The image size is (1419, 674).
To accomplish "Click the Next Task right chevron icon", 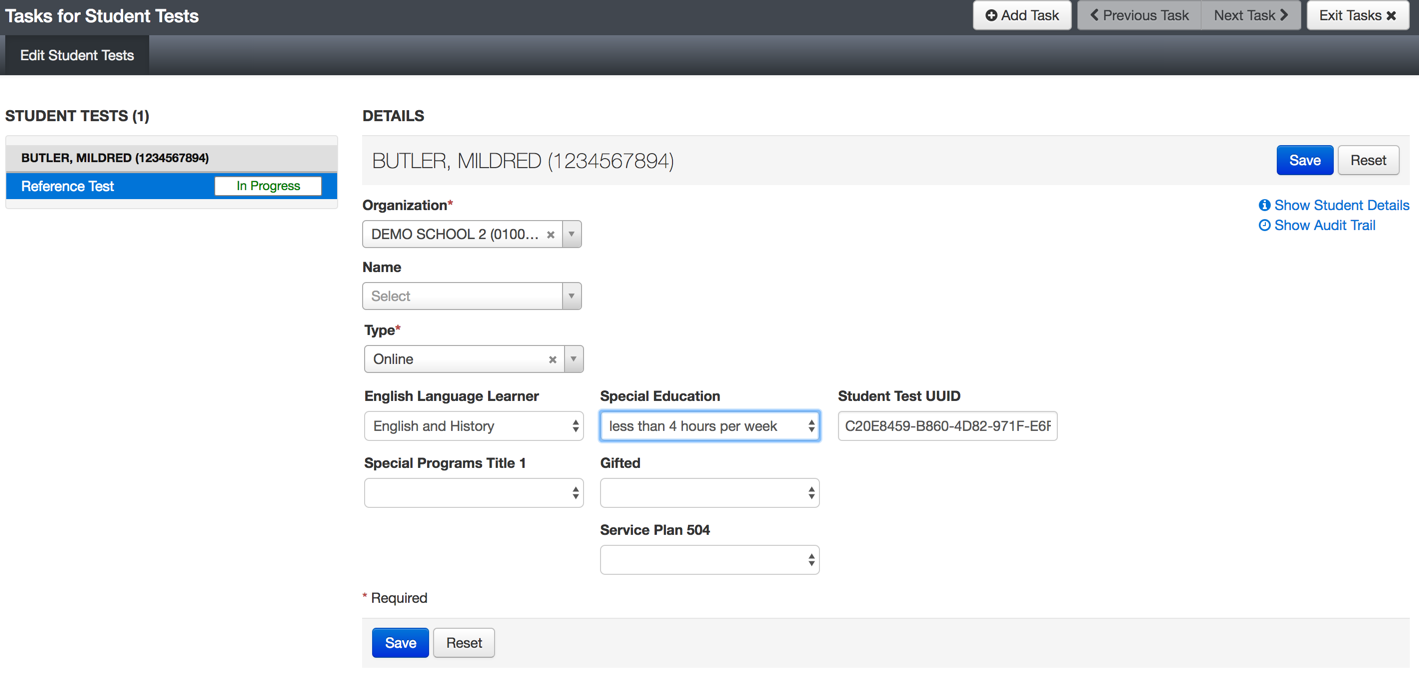I will (x=1285, y=15).
